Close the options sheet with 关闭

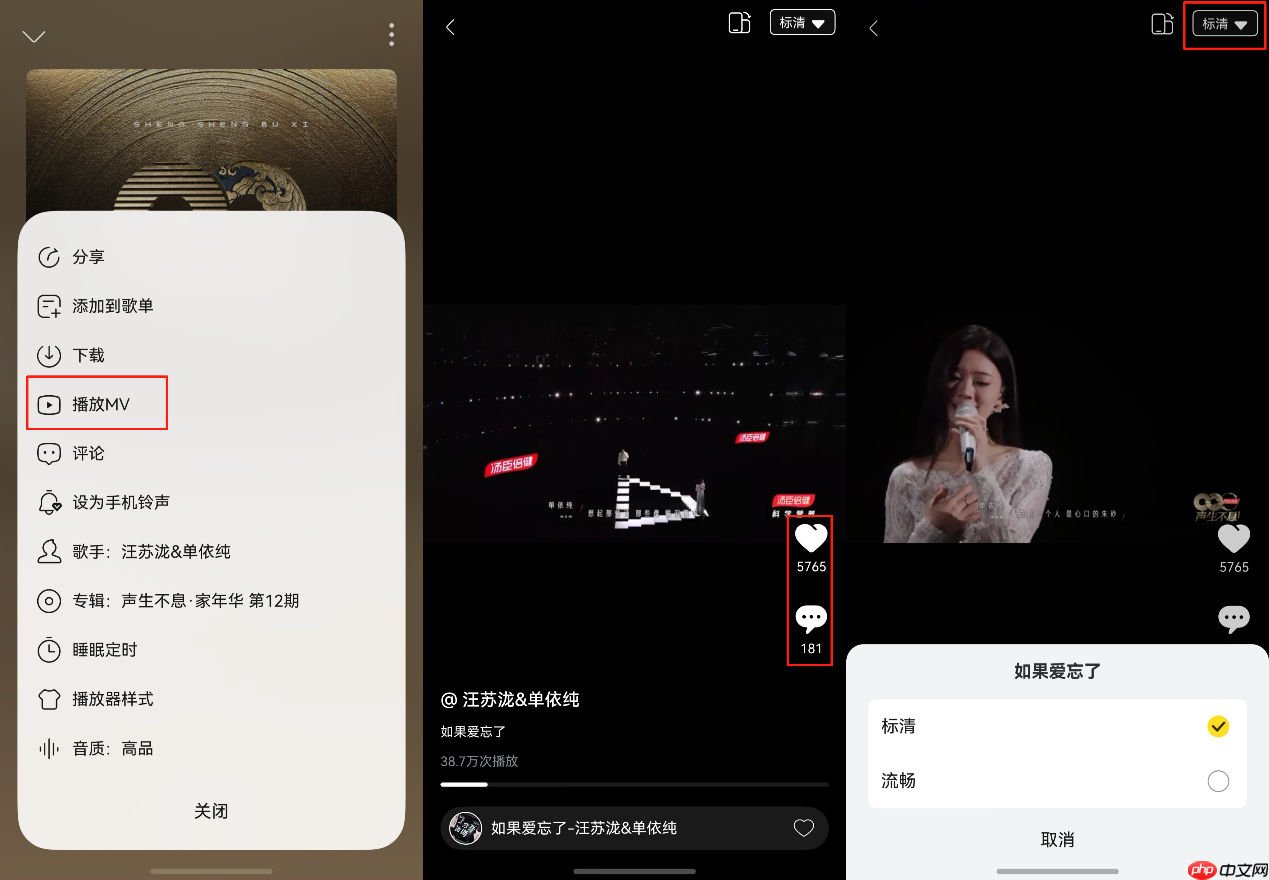[211, 811]
